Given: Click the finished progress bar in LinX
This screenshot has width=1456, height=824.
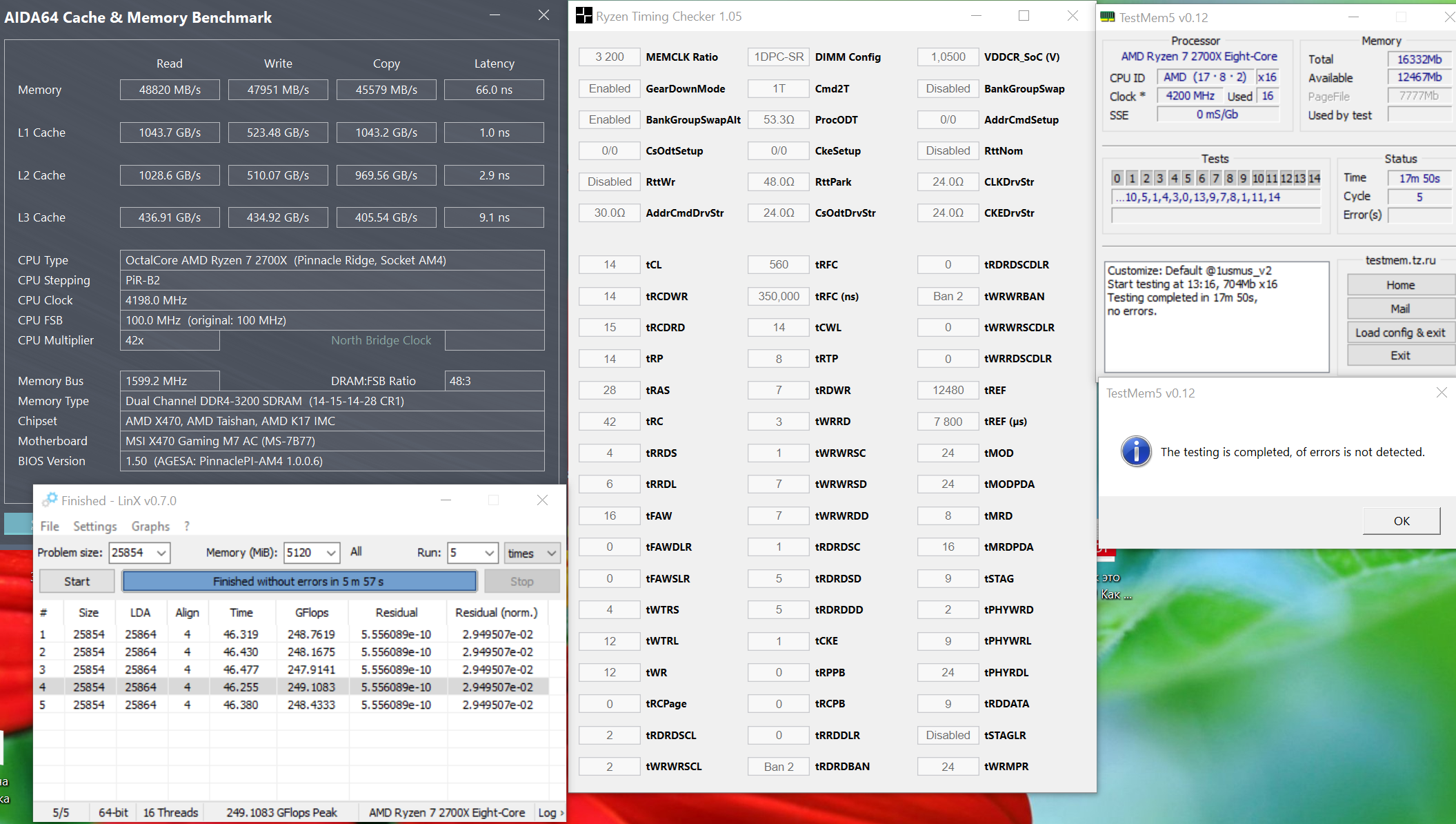Looking at the screenshot, I should (299, 581).
